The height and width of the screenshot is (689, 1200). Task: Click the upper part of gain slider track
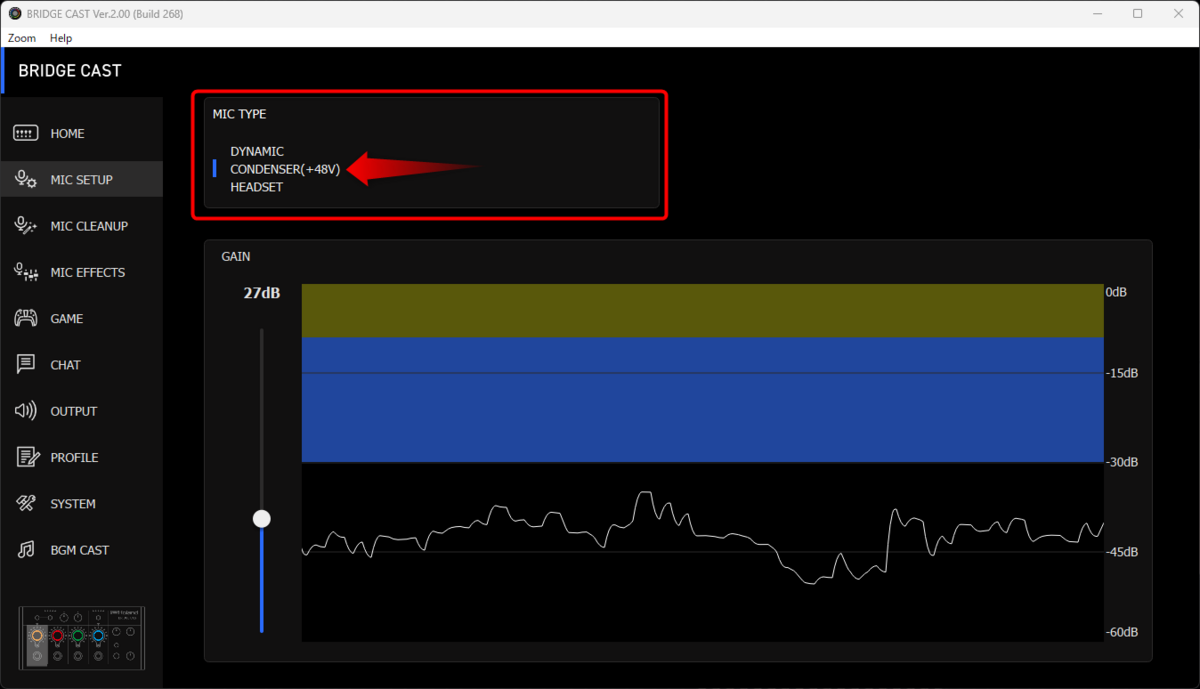pyautogui.click(x=262, y=418)
